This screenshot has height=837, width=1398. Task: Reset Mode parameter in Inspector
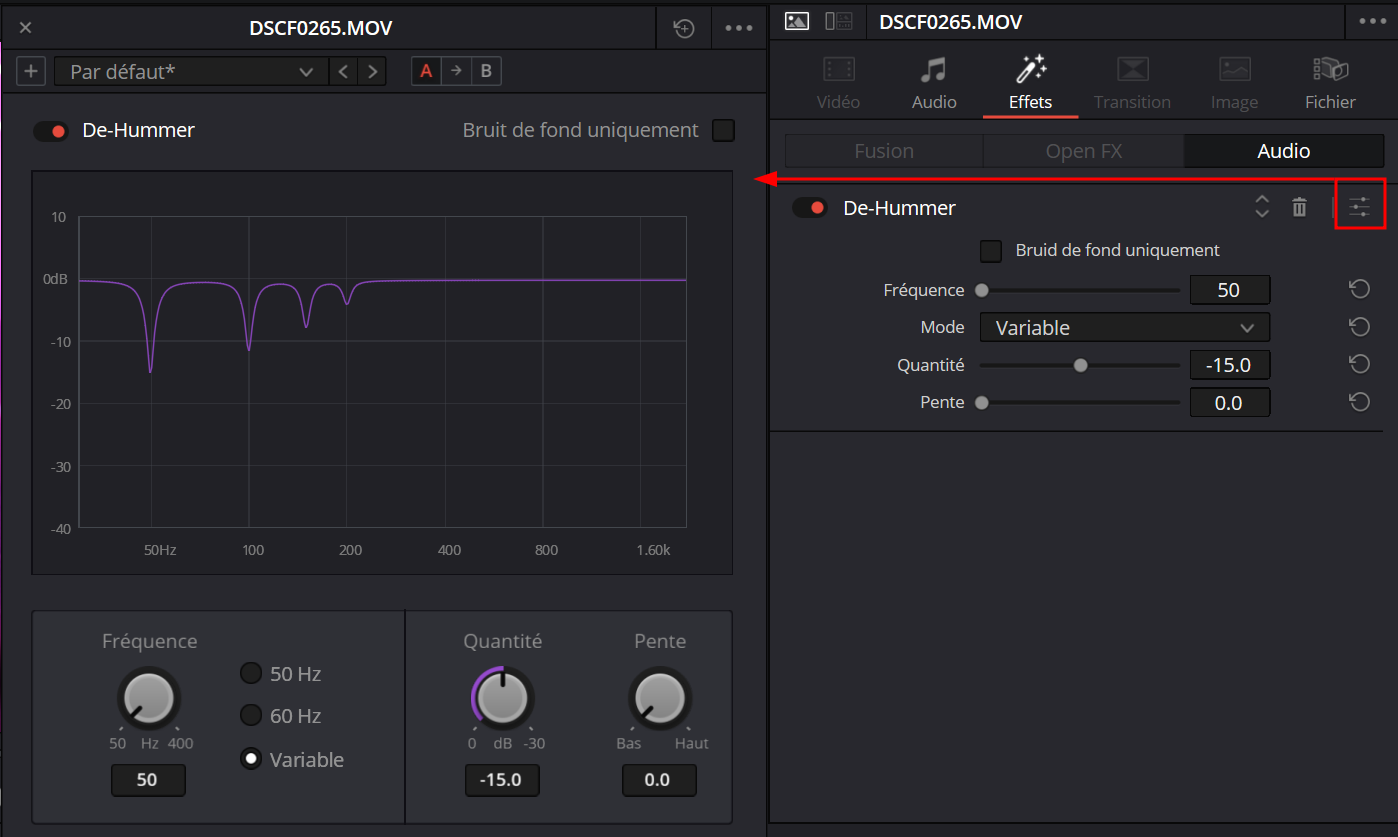coord(1359,326)
